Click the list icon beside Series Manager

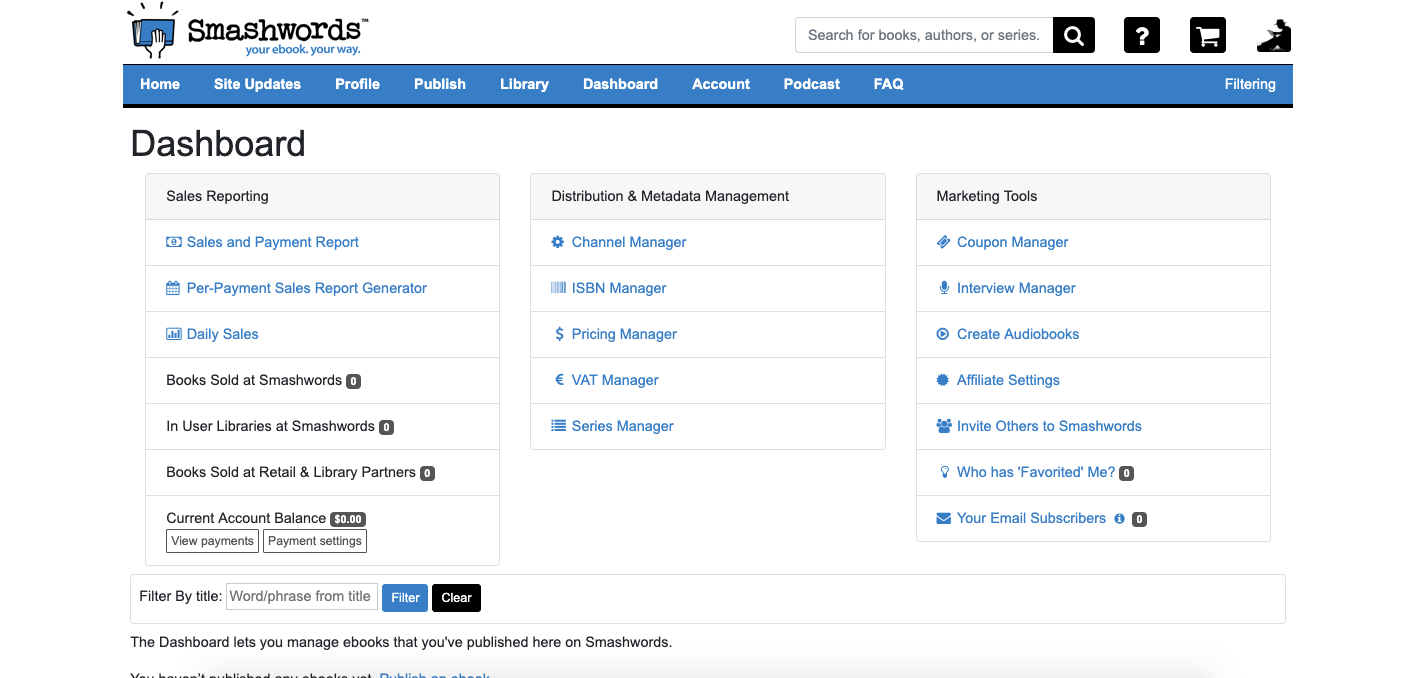click(x=558, y=426)
